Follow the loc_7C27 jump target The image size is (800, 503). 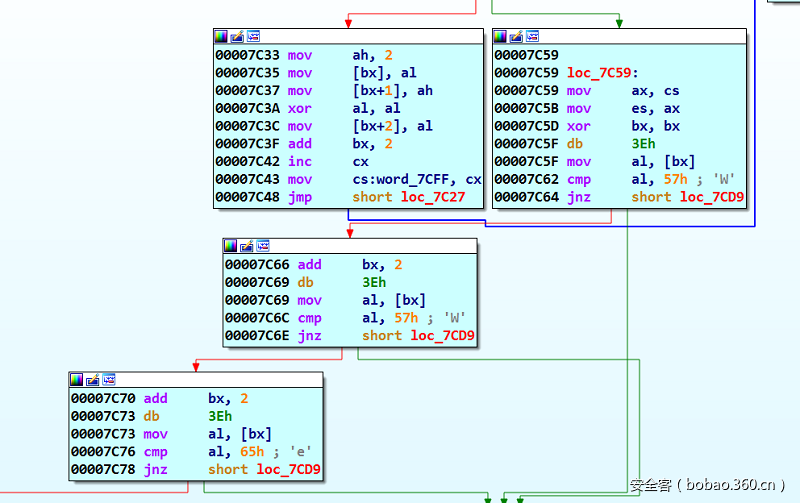click(435, 197)
